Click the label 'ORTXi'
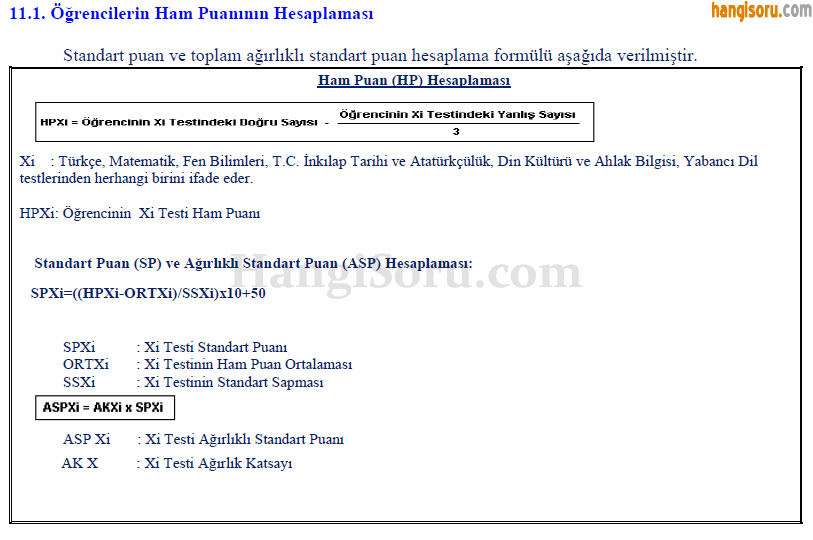 (86, 364)
